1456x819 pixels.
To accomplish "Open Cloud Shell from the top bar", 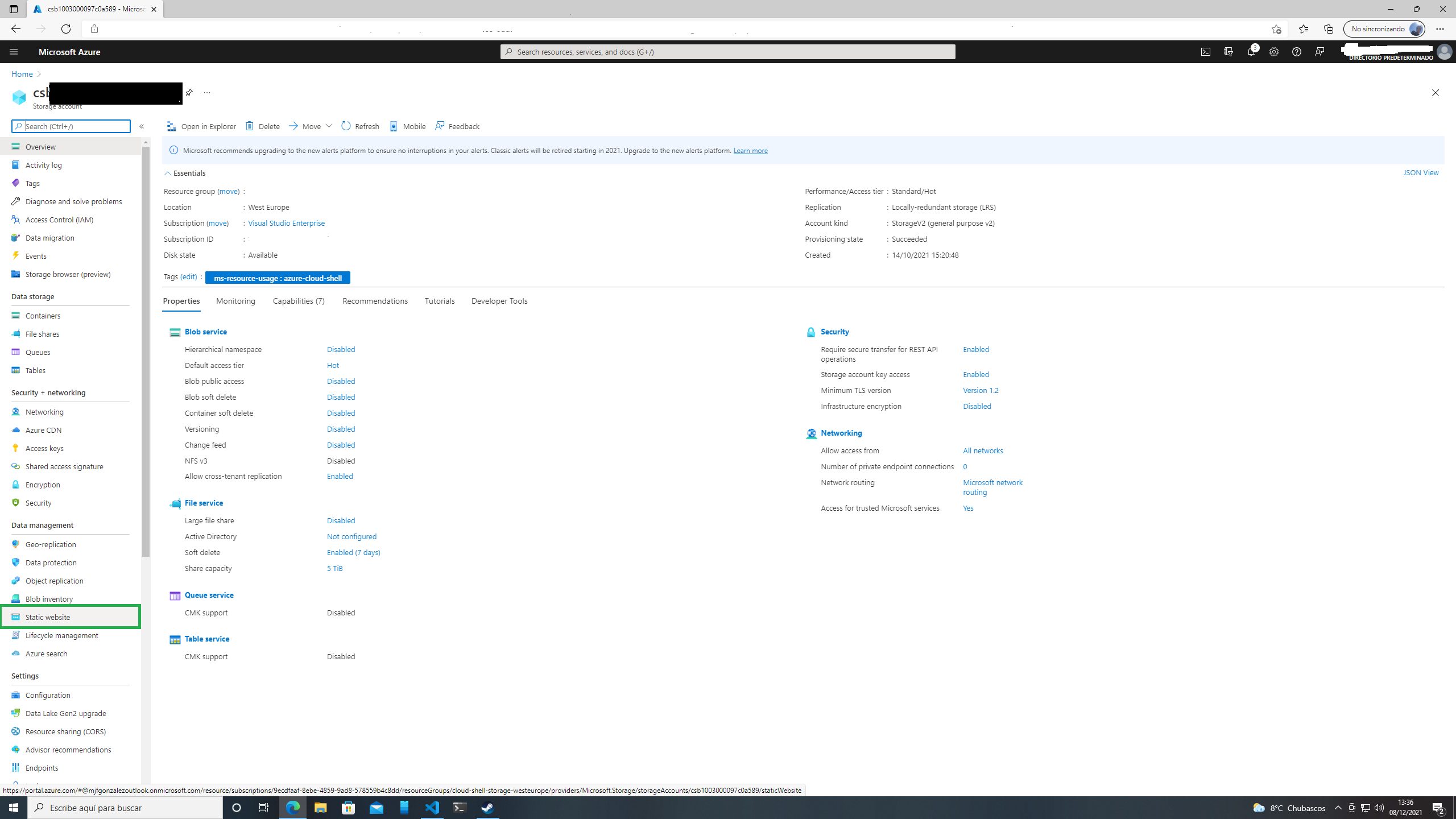I will pyautogui.click(x=1205, y=52).
